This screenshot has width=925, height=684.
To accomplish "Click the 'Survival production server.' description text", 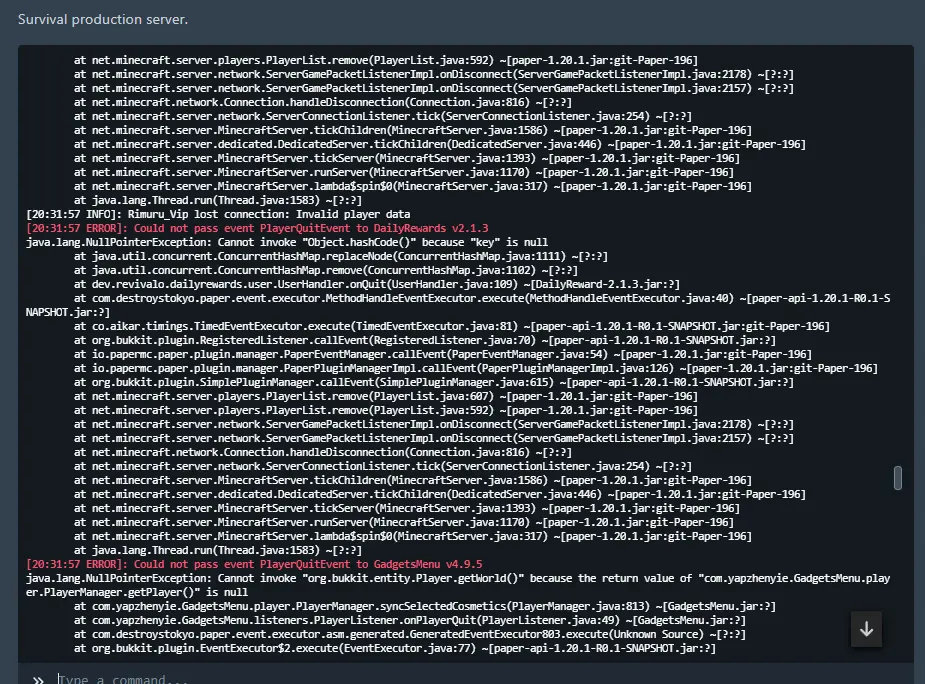I will click(103, 19).
